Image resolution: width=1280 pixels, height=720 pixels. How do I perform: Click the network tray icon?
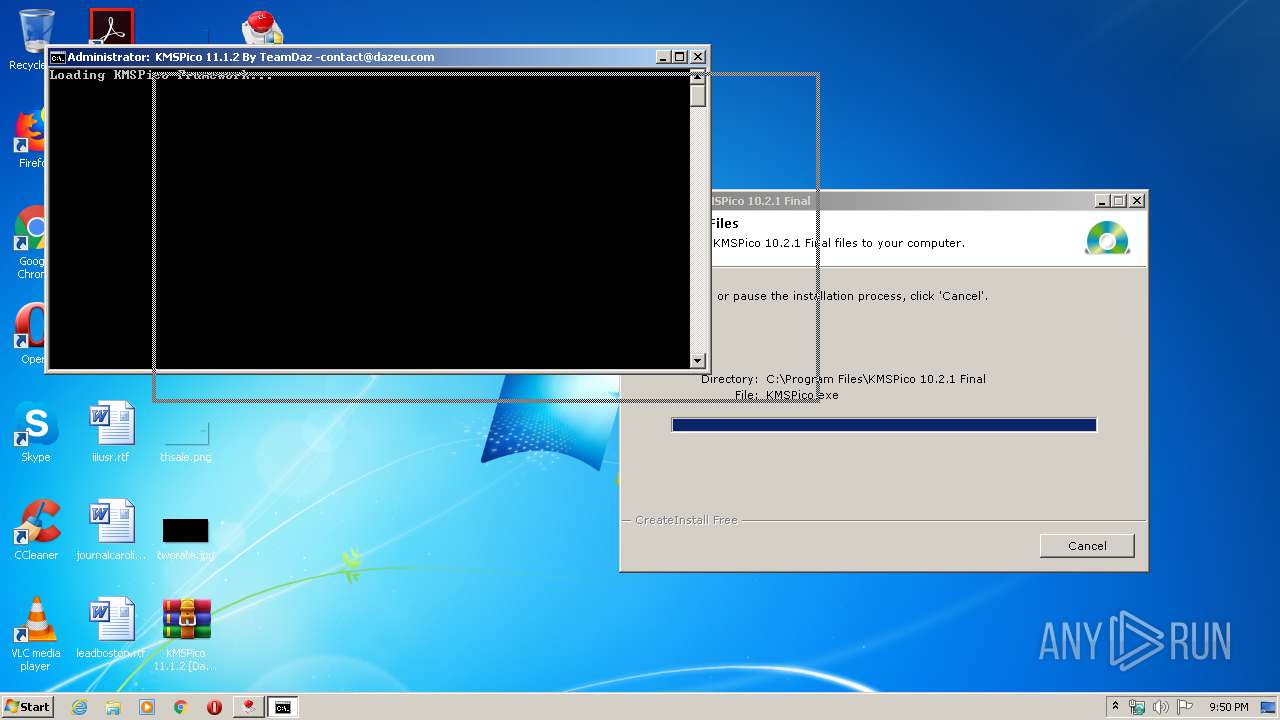[x=1137, y=707]
